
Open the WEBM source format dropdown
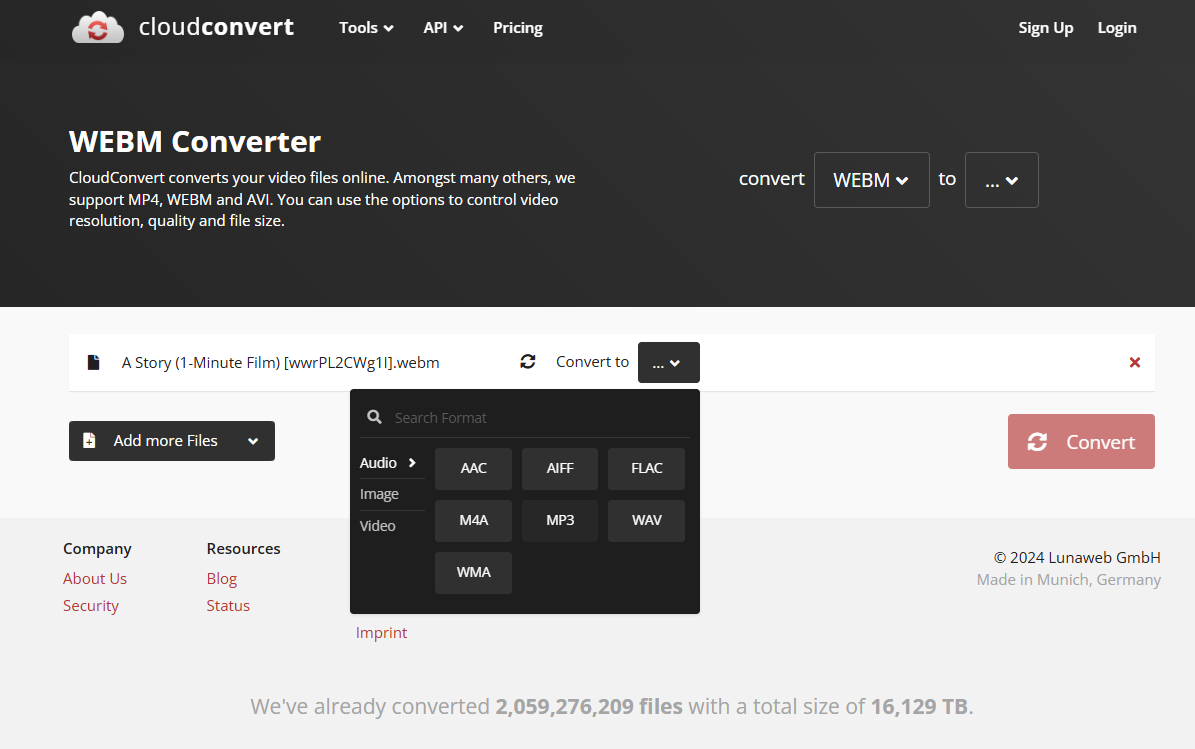(871, 180)
